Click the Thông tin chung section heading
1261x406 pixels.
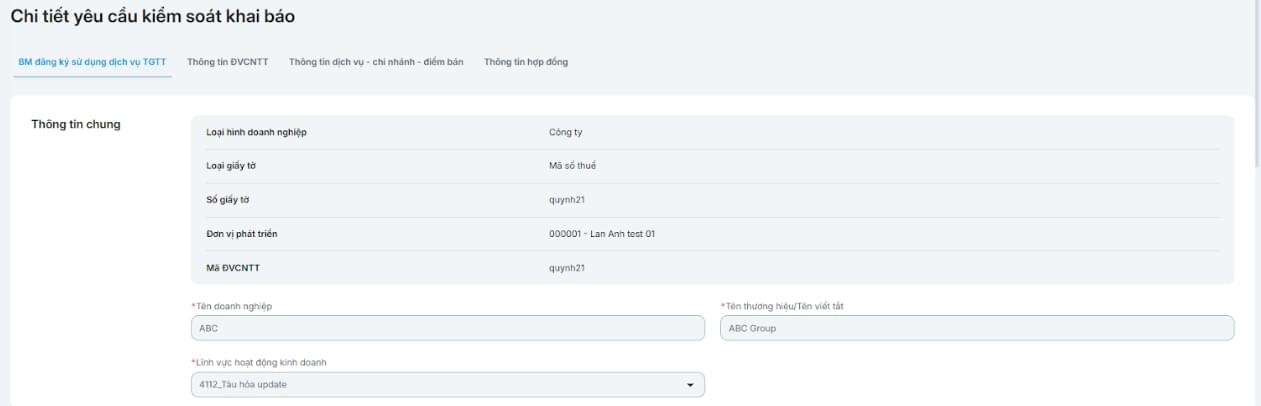76,125
